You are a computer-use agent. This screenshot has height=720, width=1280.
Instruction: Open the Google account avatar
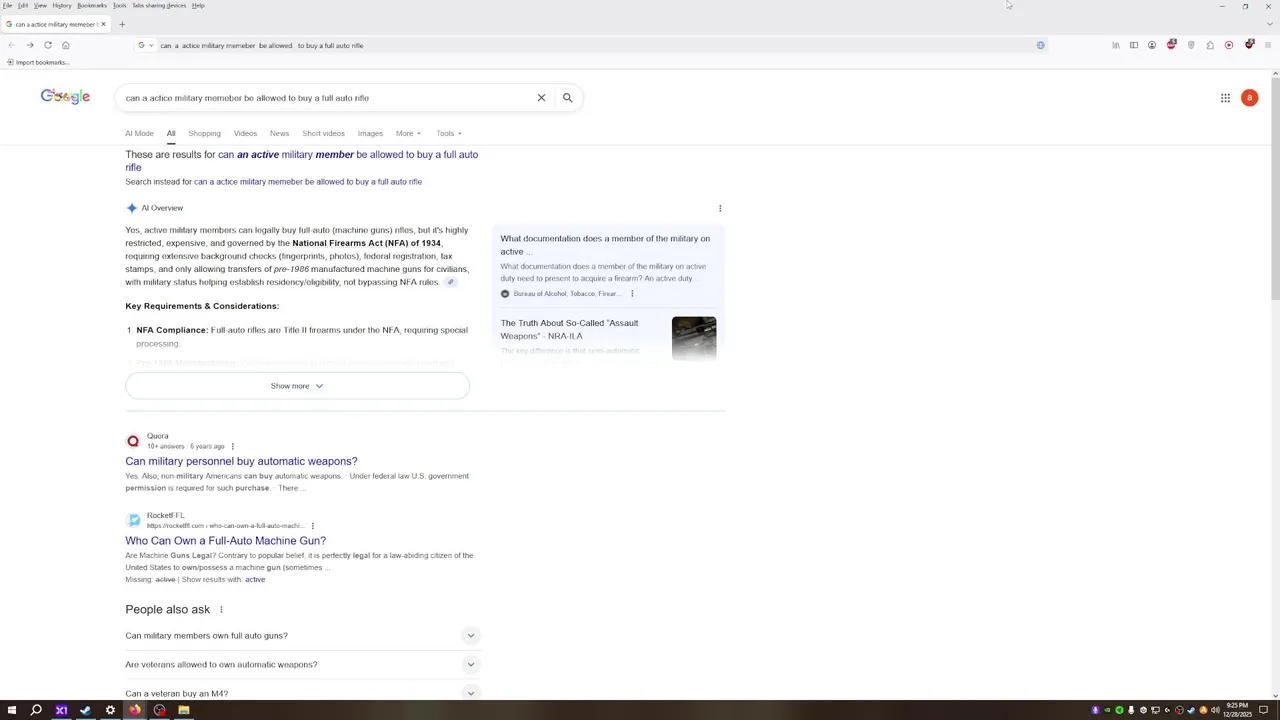1249,98
